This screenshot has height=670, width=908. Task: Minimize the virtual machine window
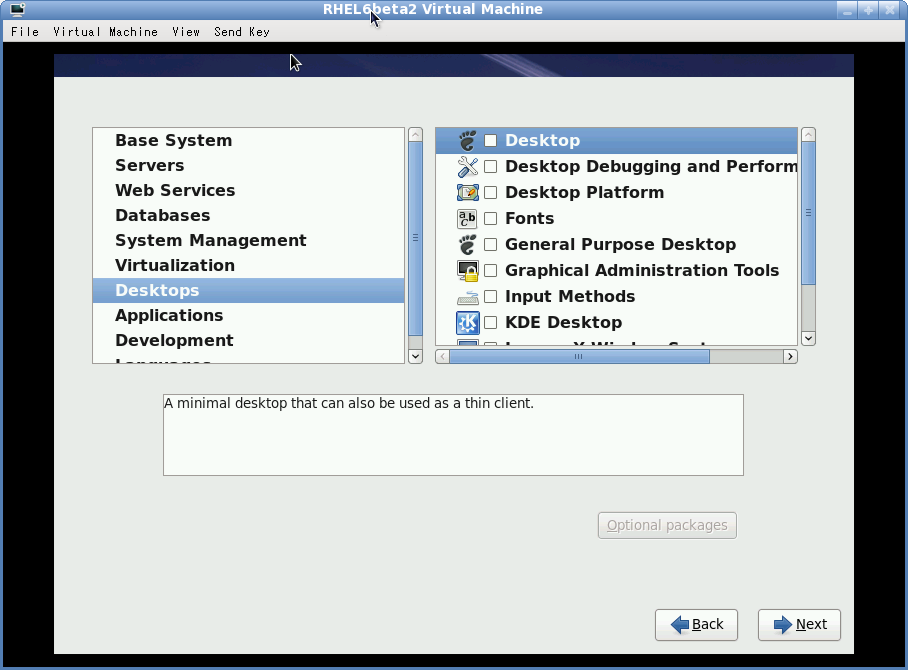[847, 10]
